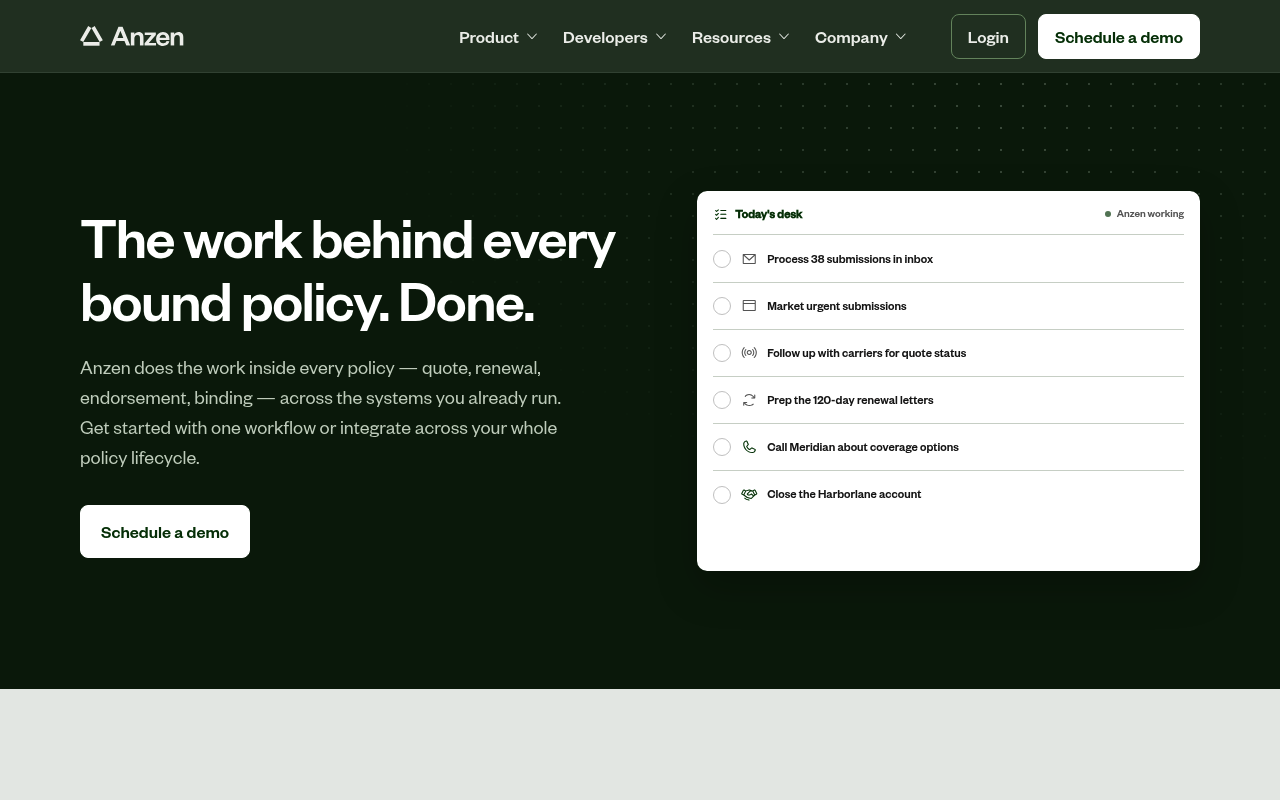This screenshot has width=1280, height=800.
Task: Click the headline The work behind every bound policy
Action: (x=348, y=270)
